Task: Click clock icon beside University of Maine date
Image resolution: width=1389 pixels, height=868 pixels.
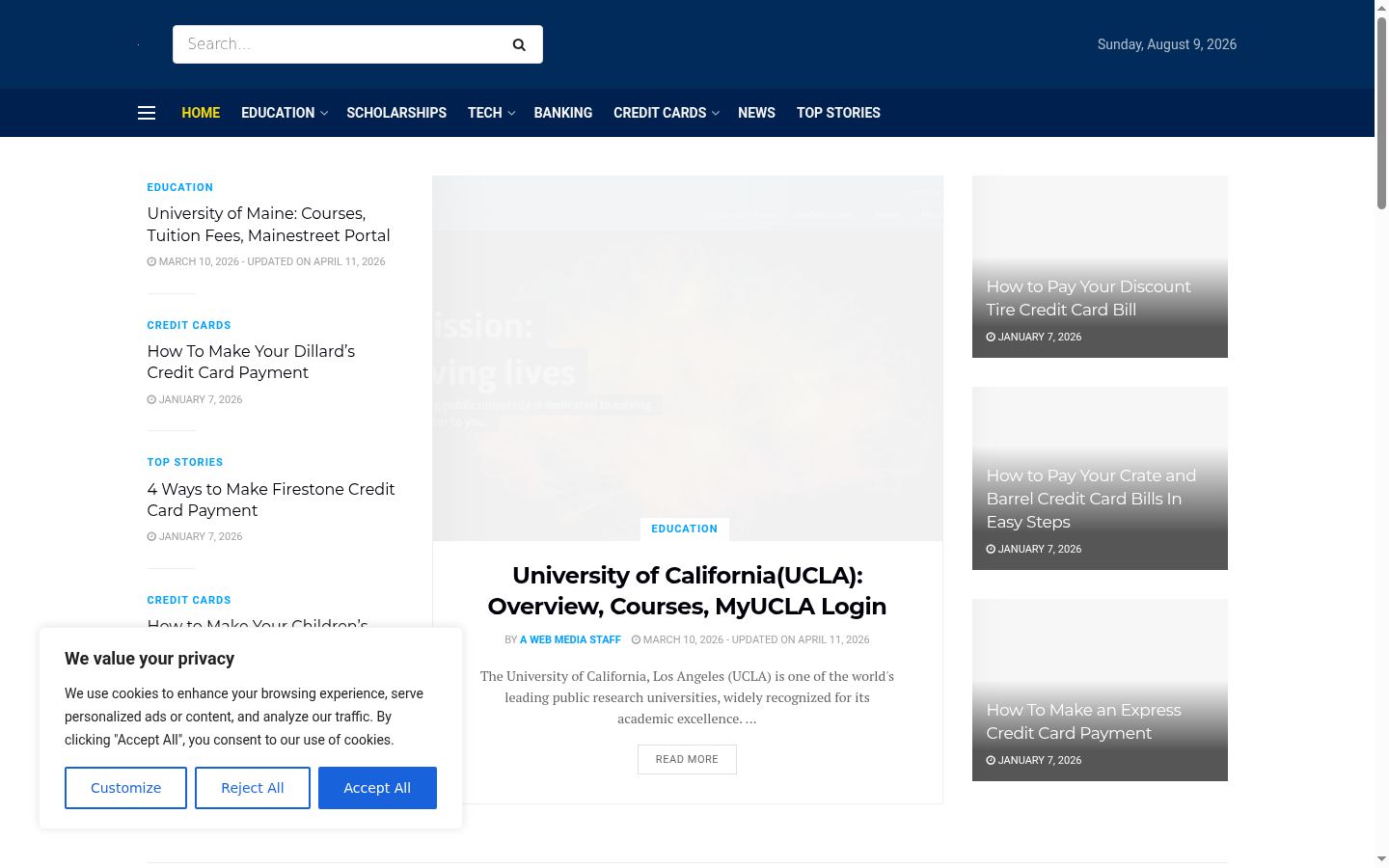Action: click(x=151, y=261)
